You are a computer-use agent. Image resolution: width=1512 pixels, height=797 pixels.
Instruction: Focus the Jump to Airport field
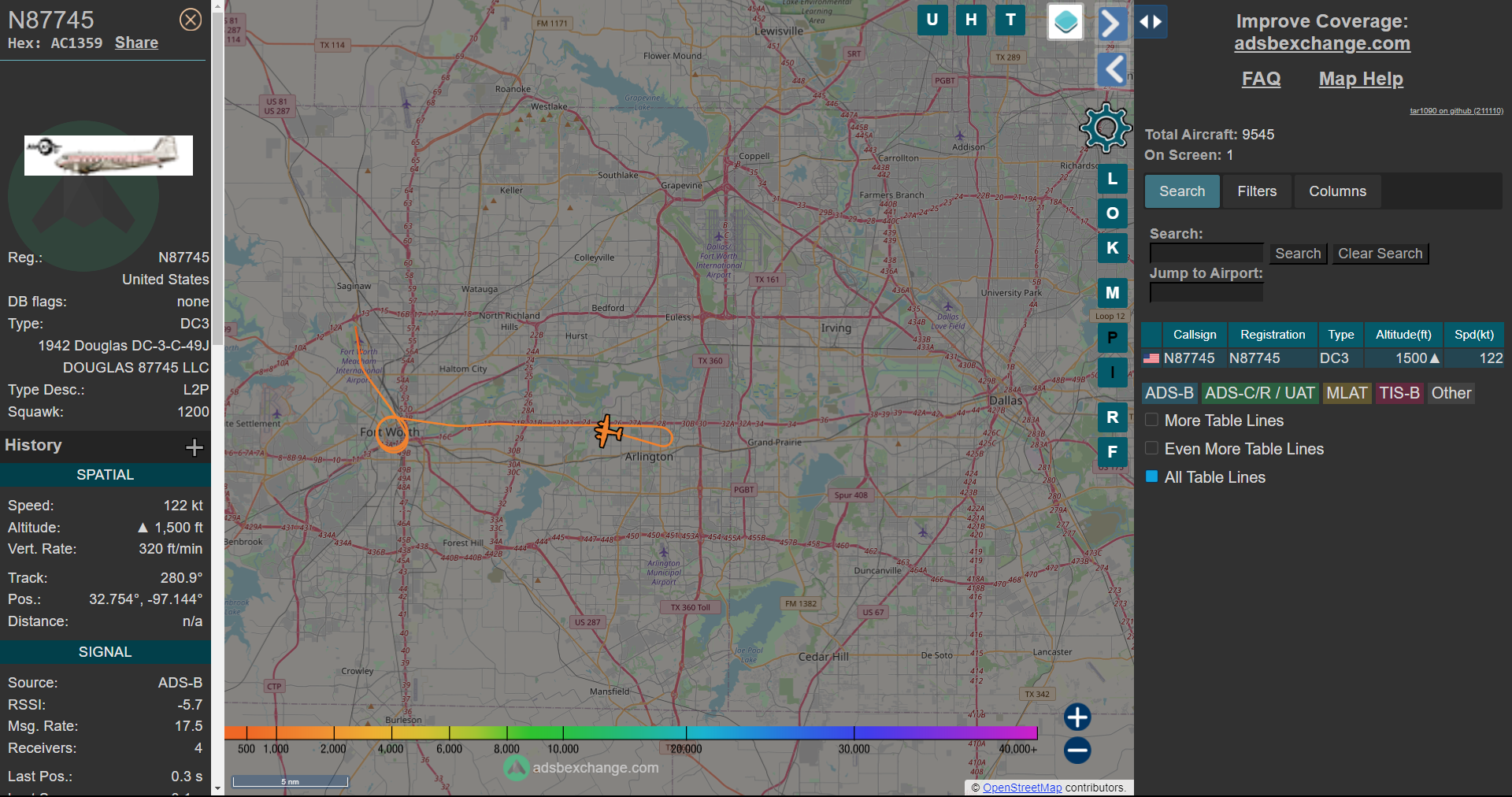pos(1206,292)
